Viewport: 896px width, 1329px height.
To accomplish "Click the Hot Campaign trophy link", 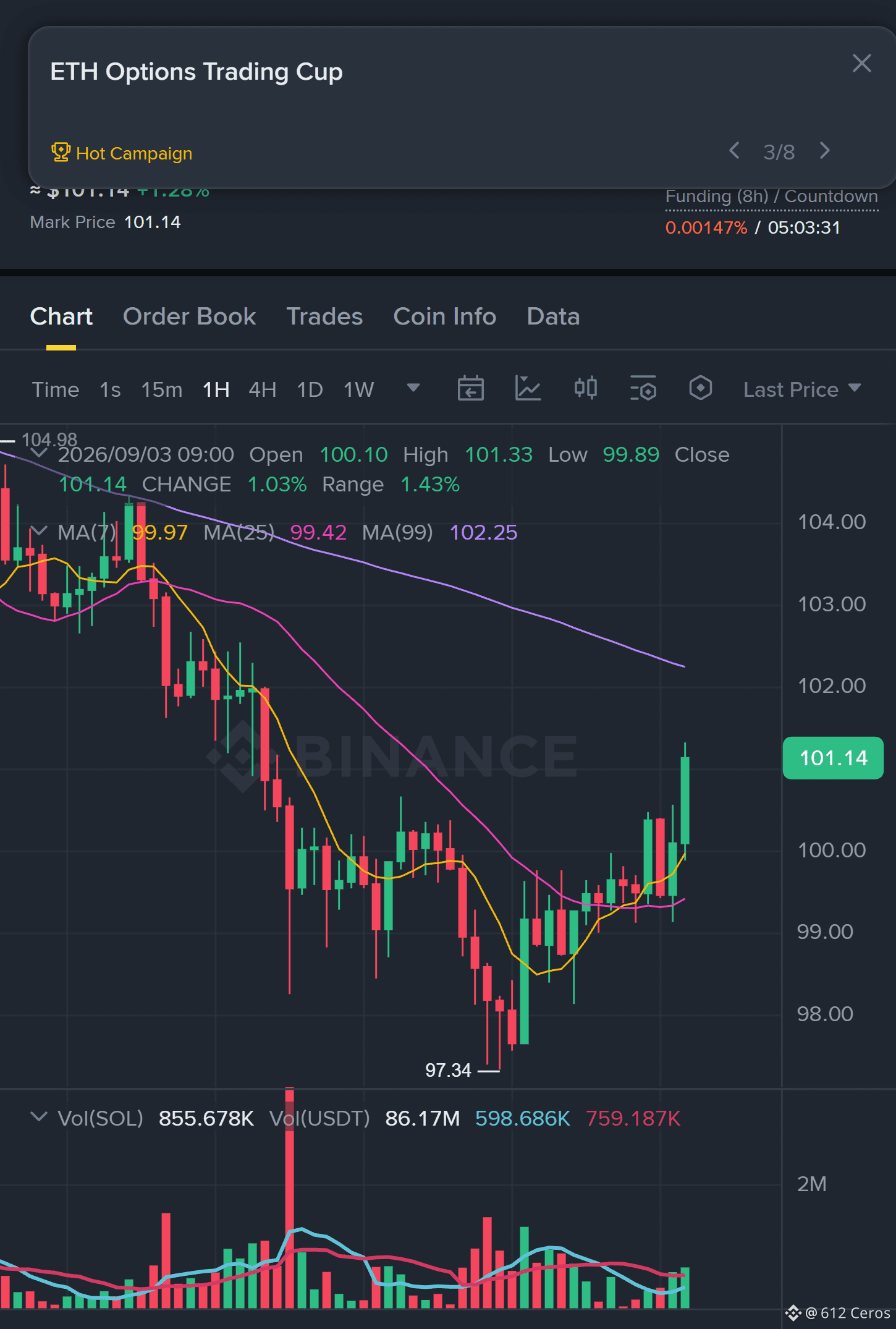I will coord(122,153).
